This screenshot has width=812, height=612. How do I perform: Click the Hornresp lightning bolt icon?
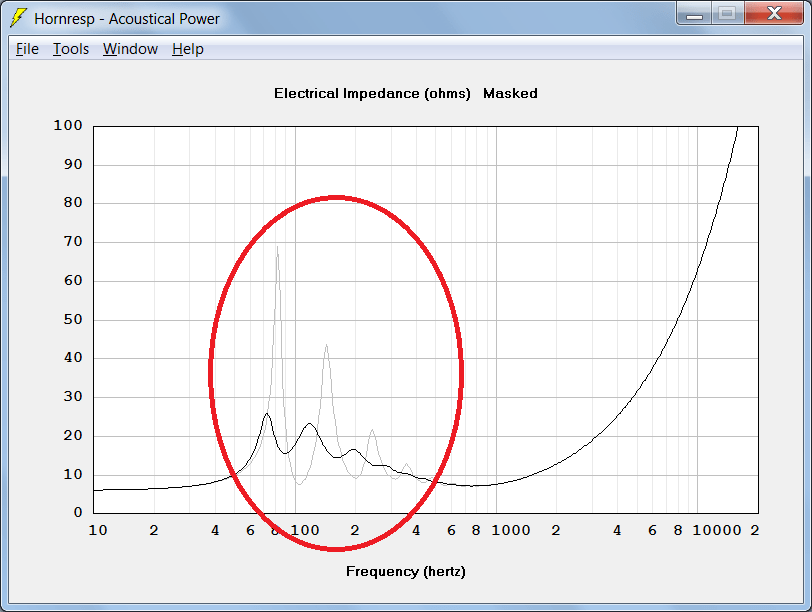click(x=18, y=18)
